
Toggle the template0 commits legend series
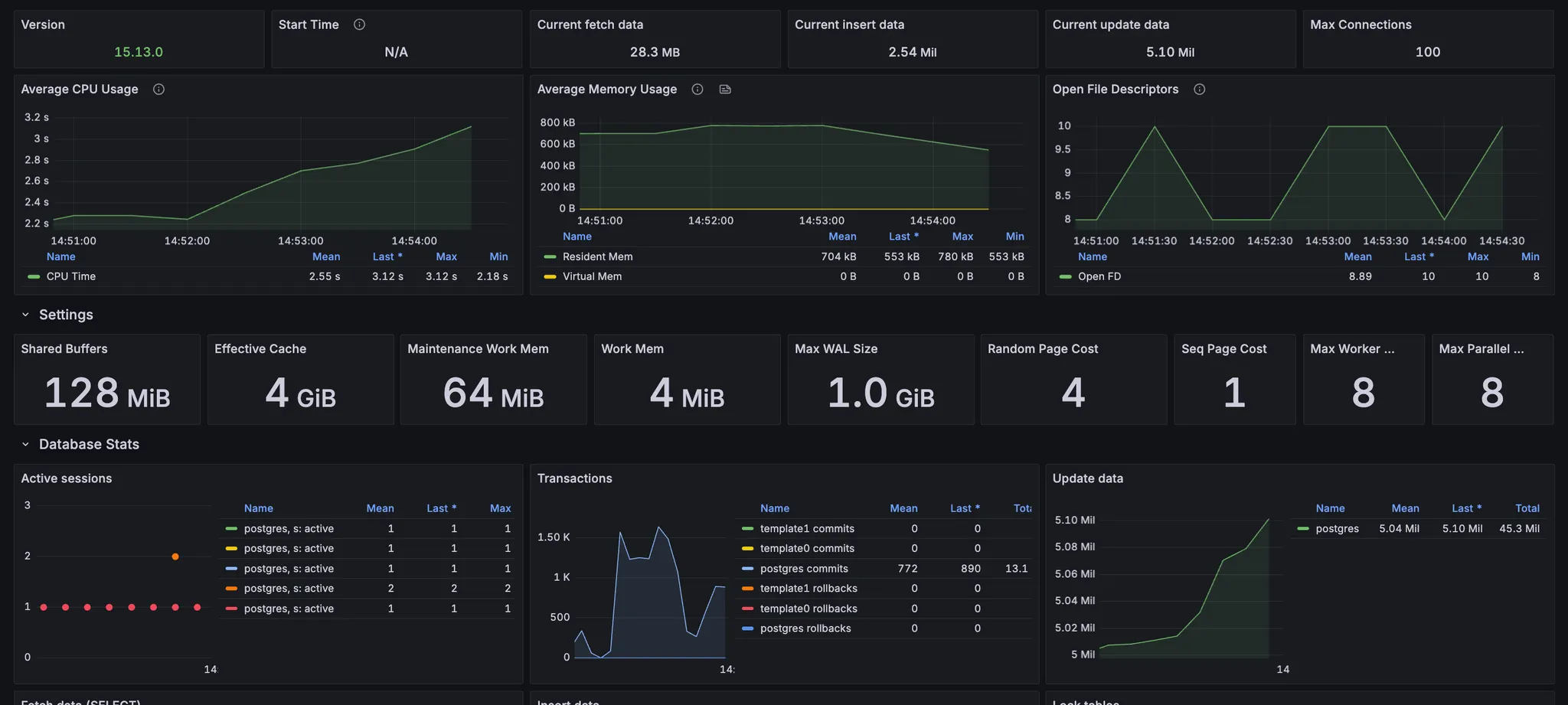pos(807,549)
